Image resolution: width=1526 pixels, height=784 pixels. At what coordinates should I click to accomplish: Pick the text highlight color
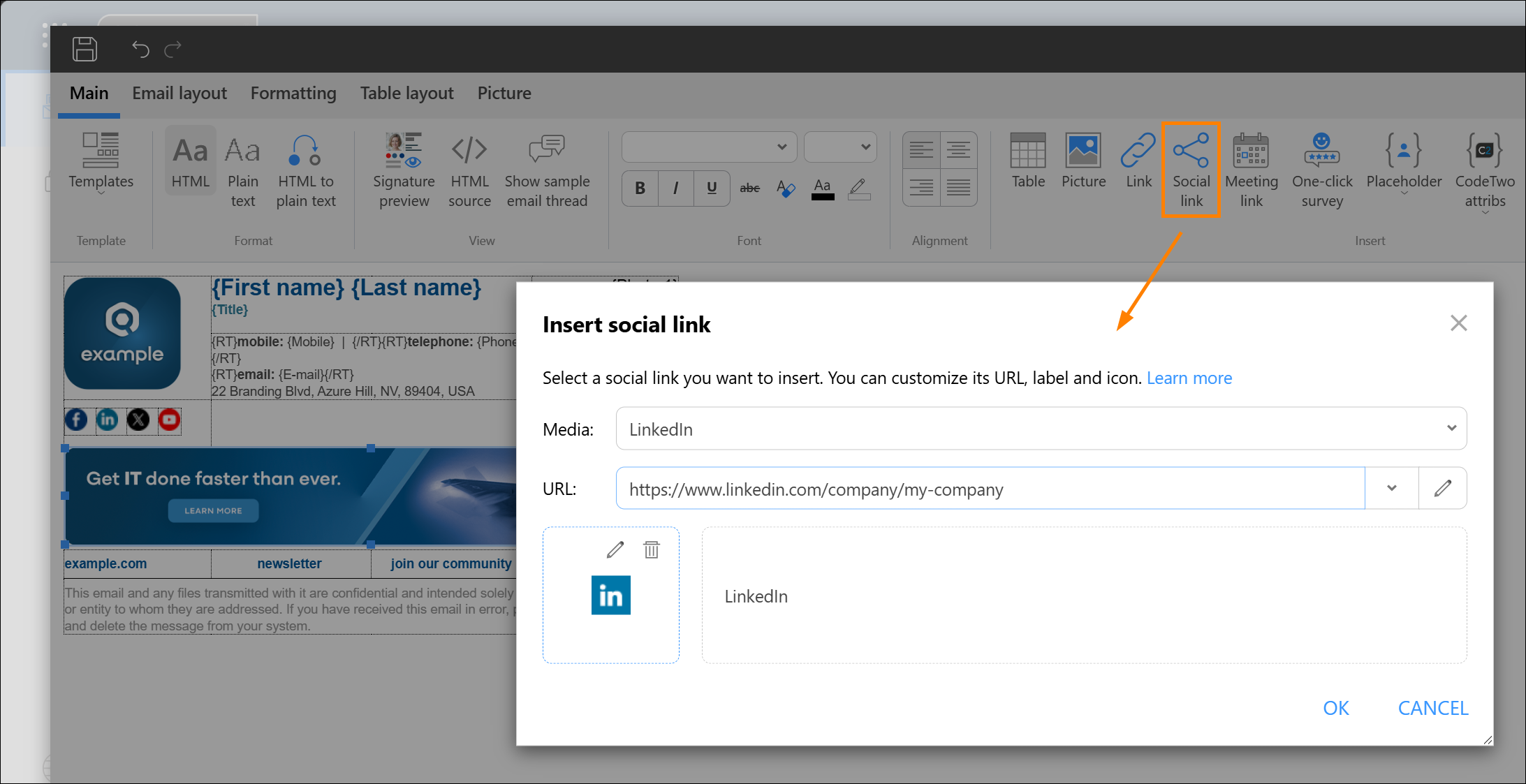(x=859, y=188)
